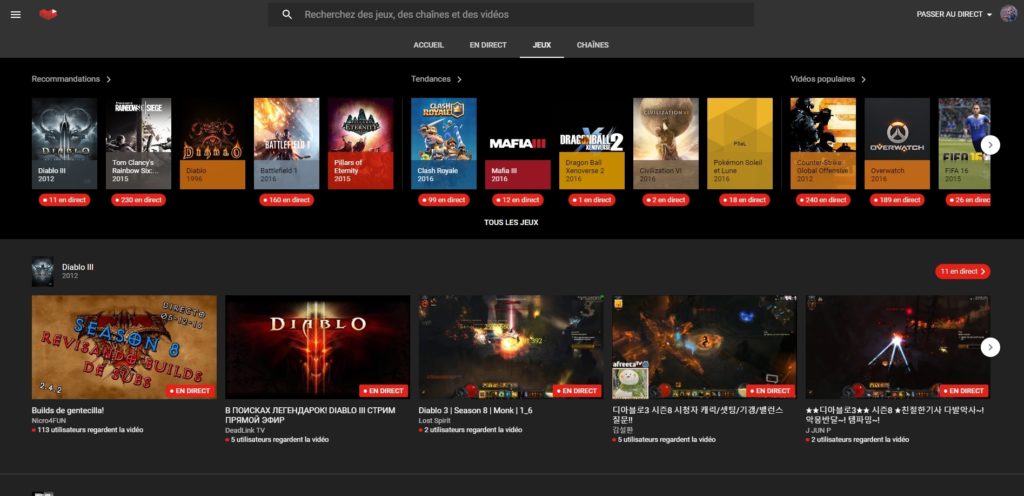Image resolution: width=1024 pixels, height=496 pixels.
Task: Click the YouTube Gaming heart logo
Action: click(48, 14)
